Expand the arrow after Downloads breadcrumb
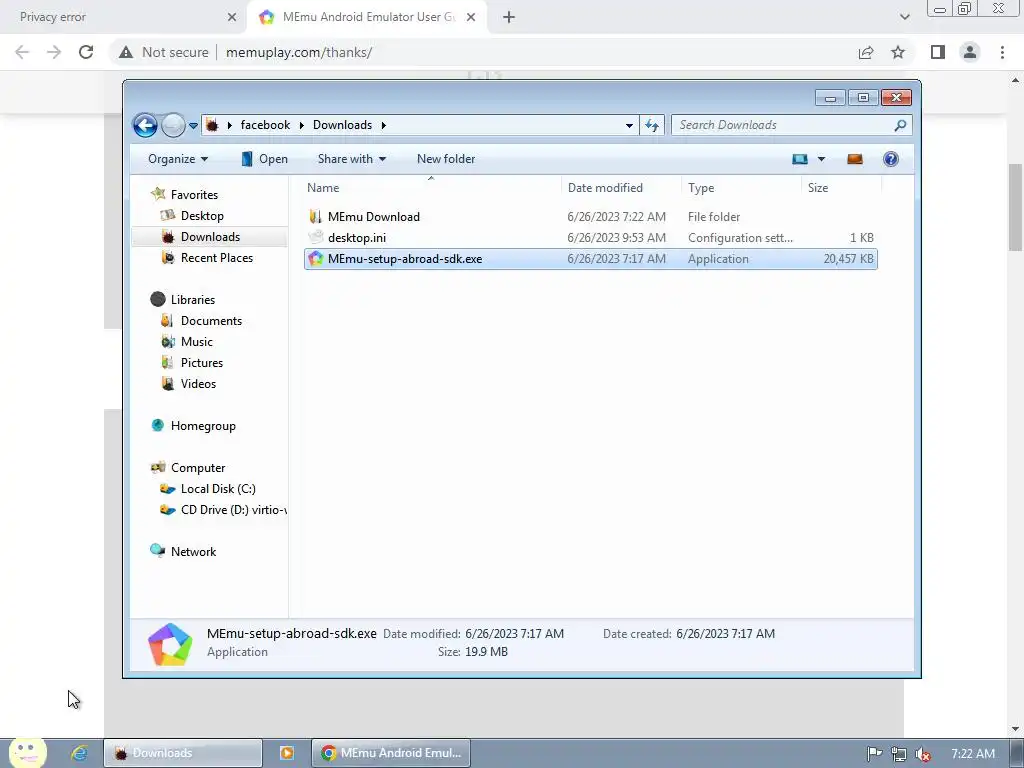Image resolution: width=1024 pixels, height=768 pixels. [x=384, y=125]
